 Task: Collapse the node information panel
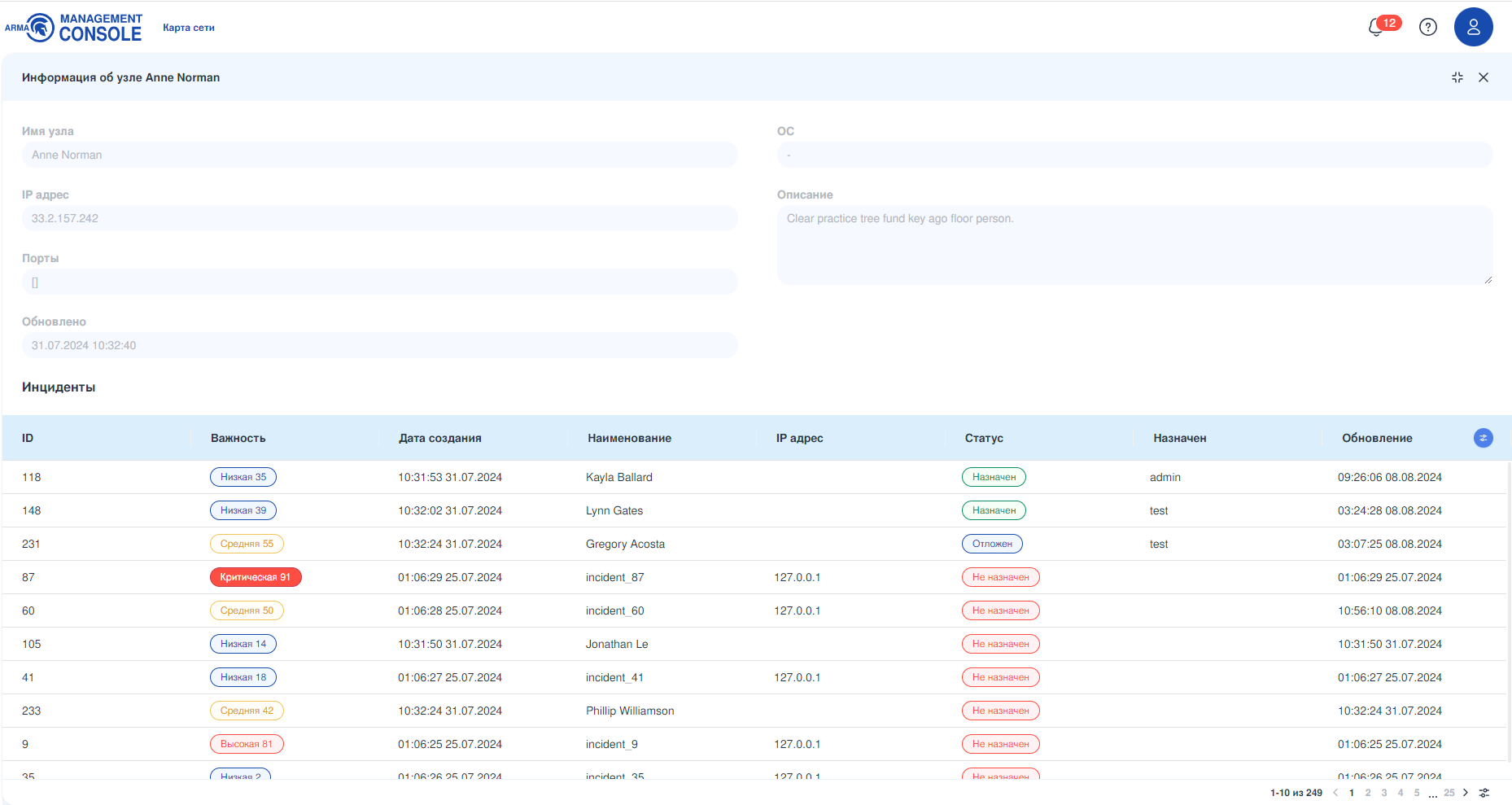[1457, 77]
